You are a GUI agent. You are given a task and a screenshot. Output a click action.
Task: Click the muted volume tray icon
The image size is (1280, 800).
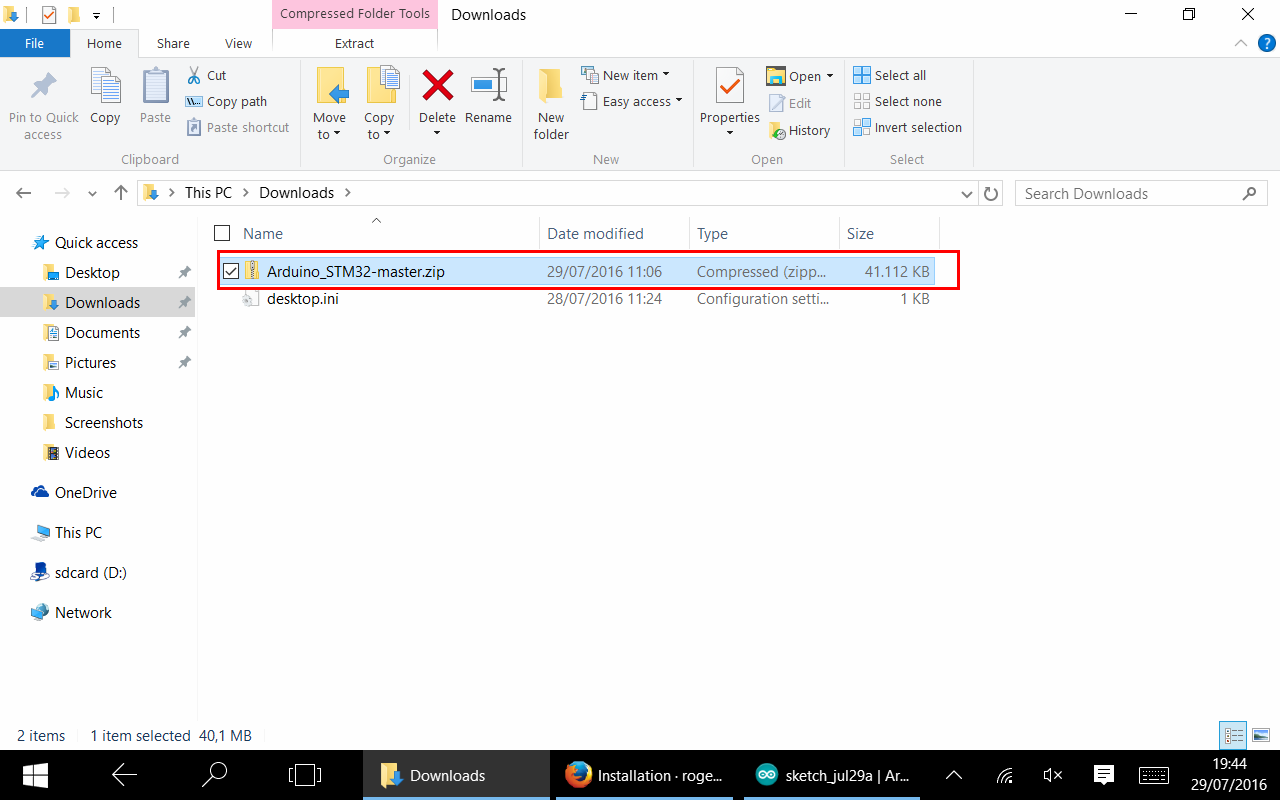point(1053,775)
